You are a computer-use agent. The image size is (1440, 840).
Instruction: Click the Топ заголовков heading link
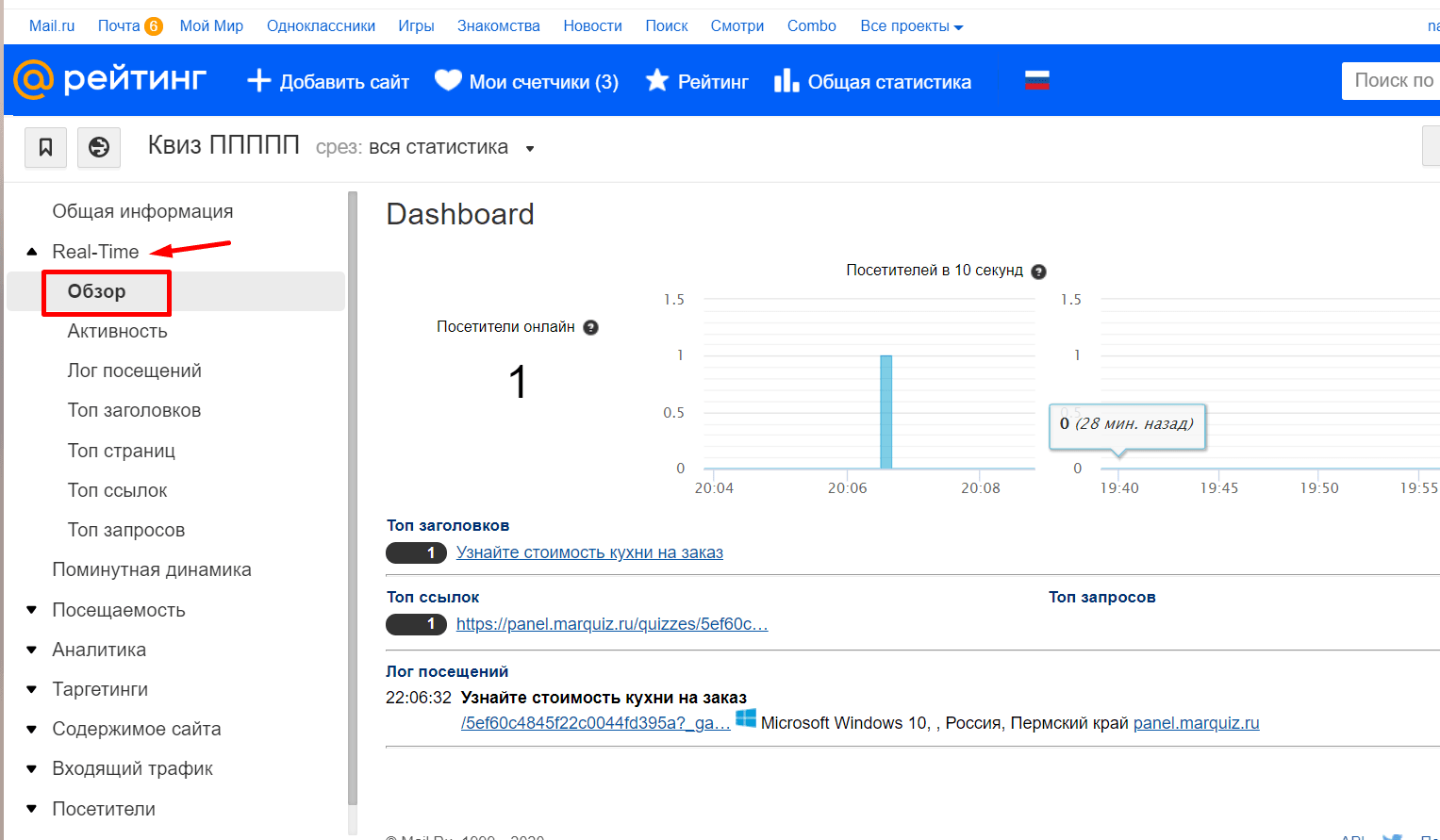click(x=448, y=526)
